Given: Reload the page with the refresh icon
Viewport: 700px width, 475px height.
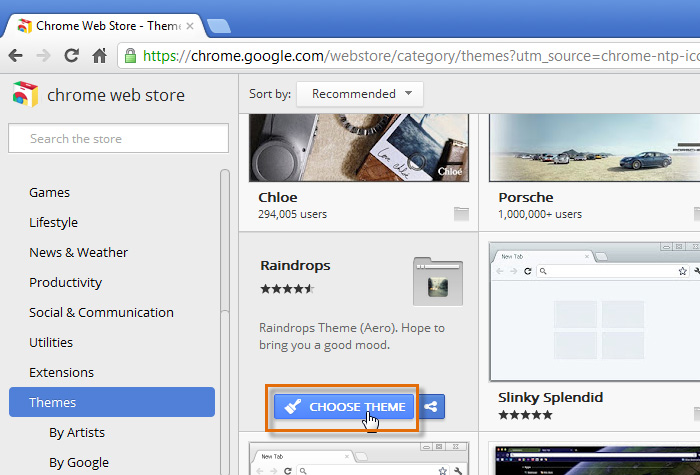Looking at the screenshot, I should 71,55.
